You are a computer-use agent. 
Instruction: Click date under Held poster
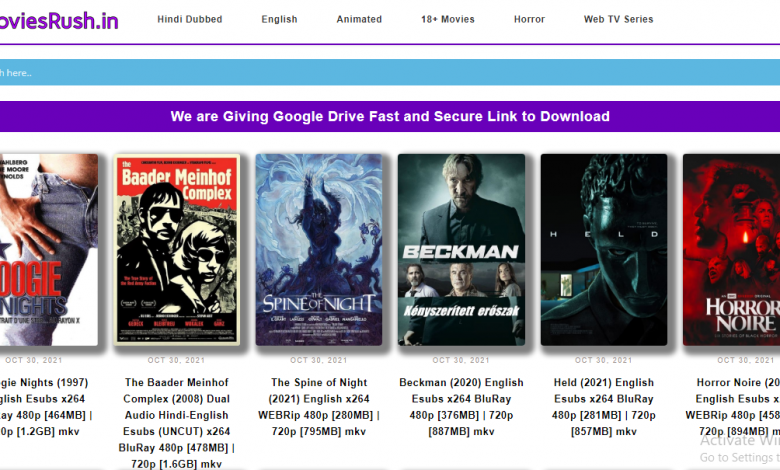[604, 360]
